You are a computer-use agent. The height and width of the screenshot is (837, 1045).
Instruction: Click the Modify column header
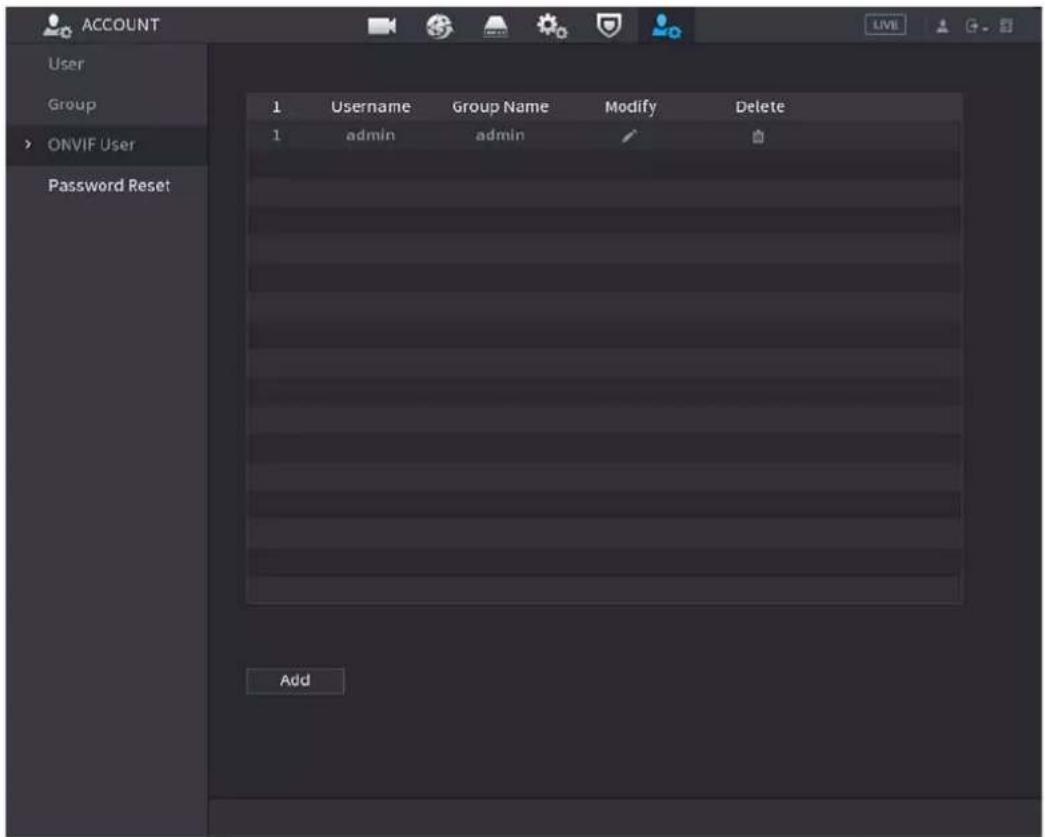pyautogui.click(x=630, y=107)
